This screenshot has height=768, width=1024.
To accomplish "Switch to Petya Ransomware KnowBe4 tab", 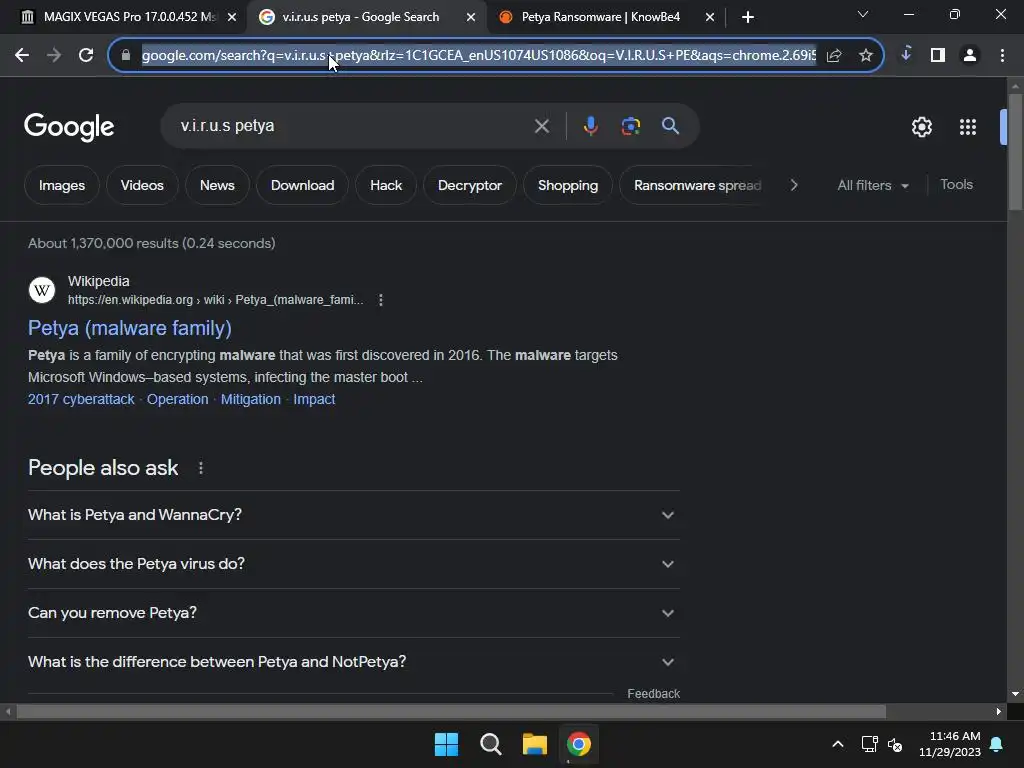I will coord(600,18).
